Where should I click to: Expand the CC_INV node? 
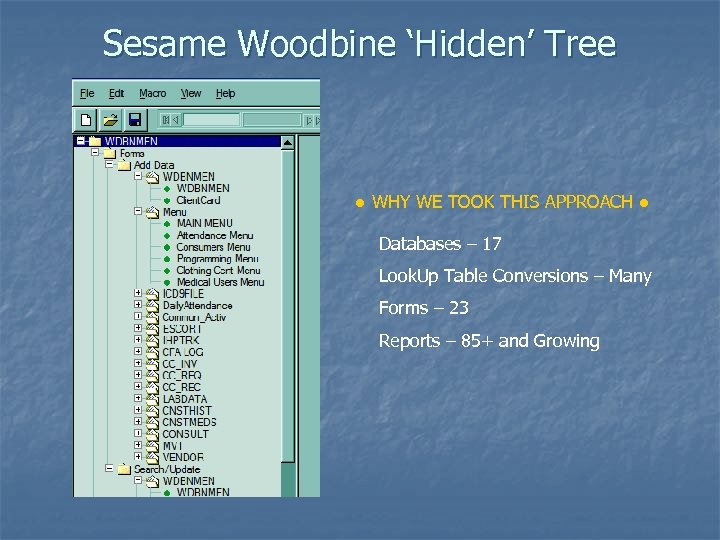tap(138, 363)
